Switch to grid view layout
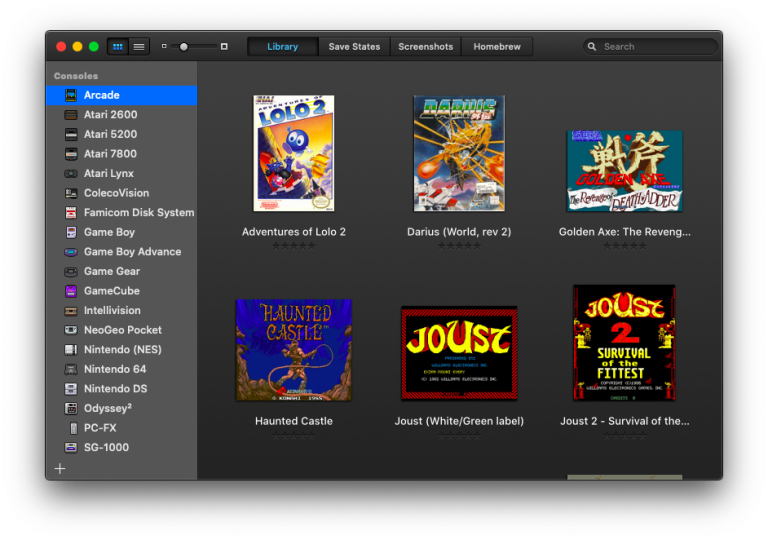This screenshot has height=540, width=768. click(x=118, y=47)
